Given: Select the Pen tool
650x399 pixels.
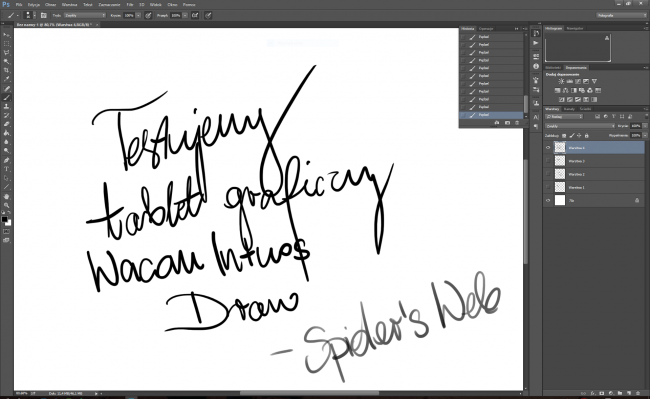Looking at the screenshot, I should click(6, 160).
